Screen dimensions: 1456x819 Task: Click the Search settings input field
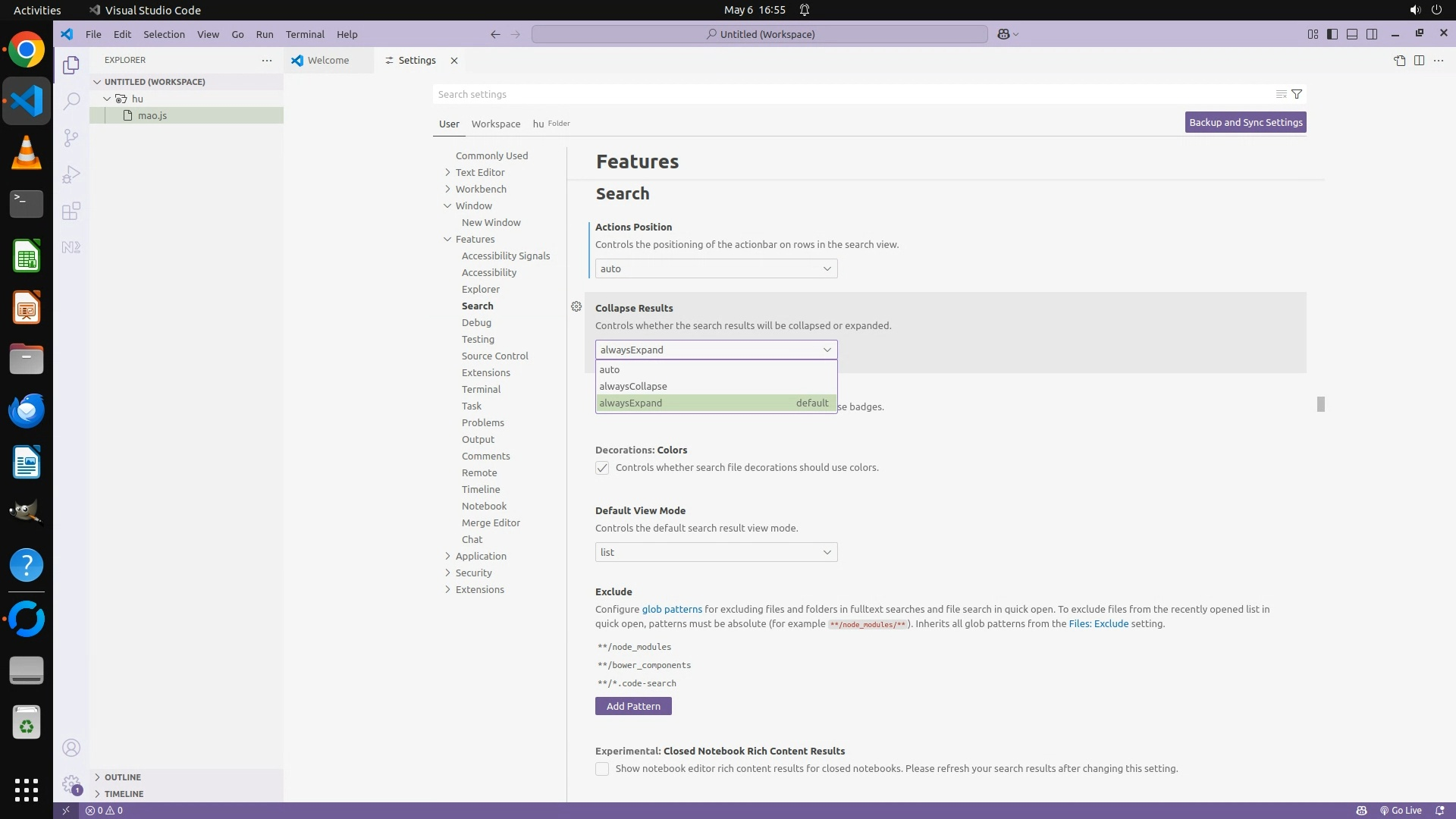pos(849,94)
